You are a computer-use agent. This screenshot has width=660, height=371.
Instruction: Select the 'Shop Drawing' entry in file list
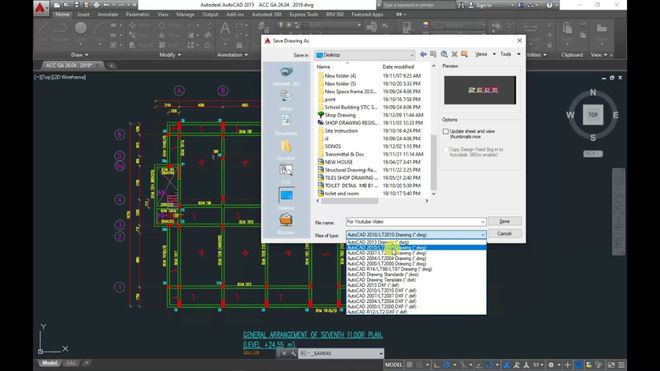(373, 115)
